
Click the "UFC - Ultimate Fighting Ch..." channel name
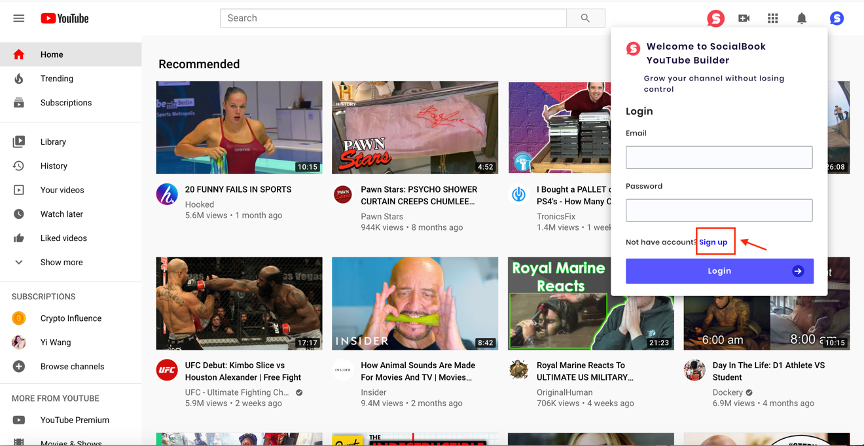237,393
